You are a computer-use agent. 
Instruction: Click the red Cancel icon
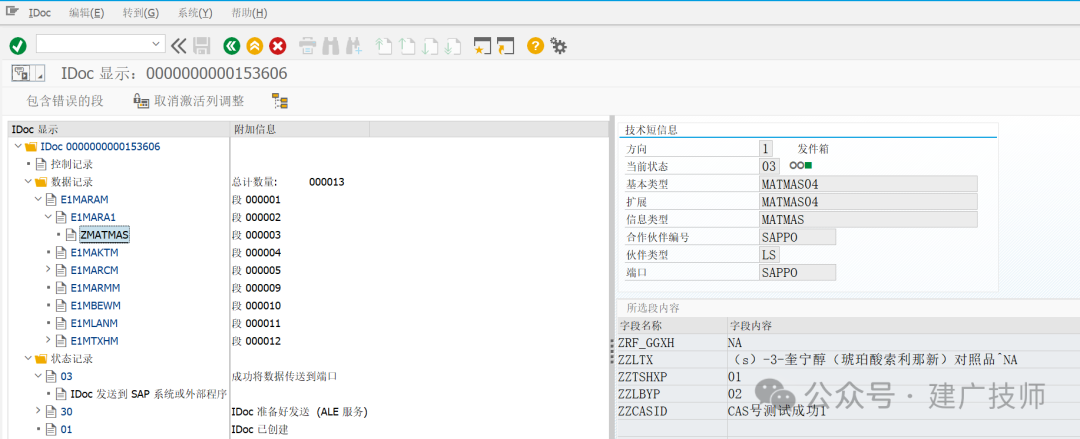(x=278, y=46)
